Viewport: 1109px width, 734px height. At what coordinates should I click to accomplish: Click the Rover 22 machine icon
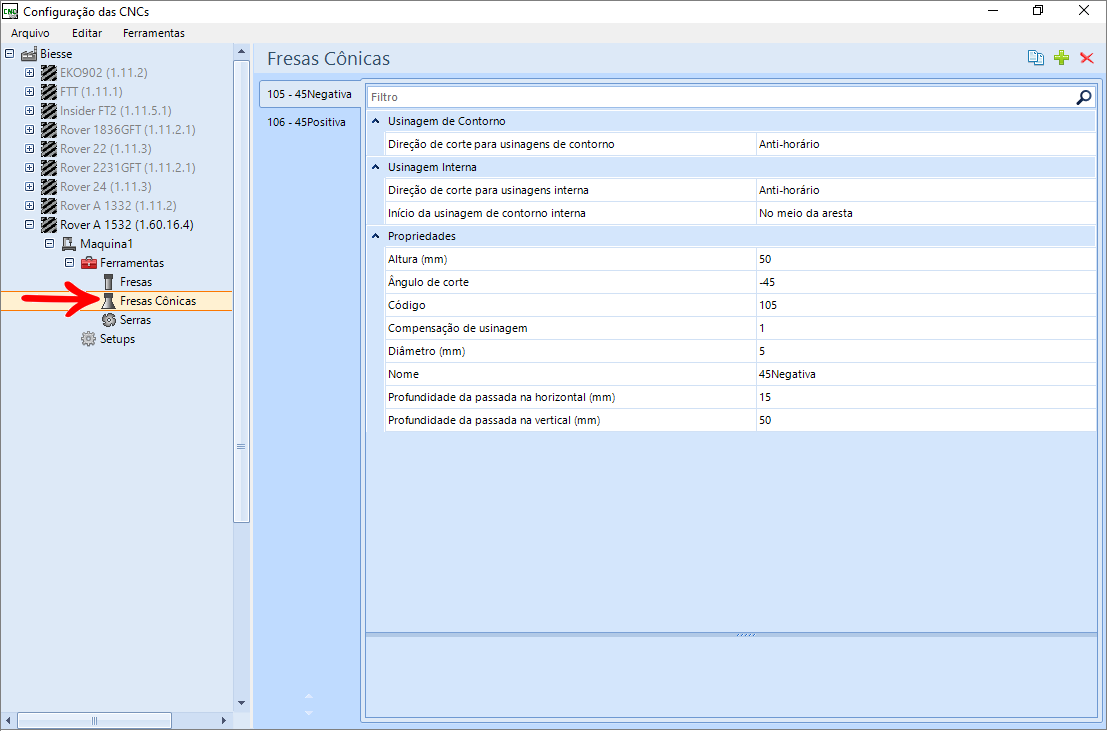(x=49, y=149)
